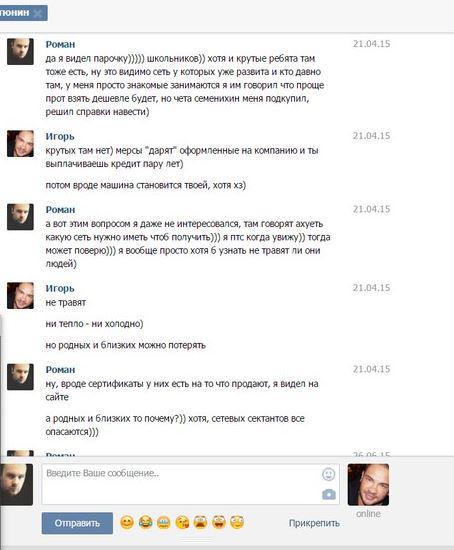Focus the Введите Ваше сообщение field
The image size is (454, 550).
pos(191,484)
